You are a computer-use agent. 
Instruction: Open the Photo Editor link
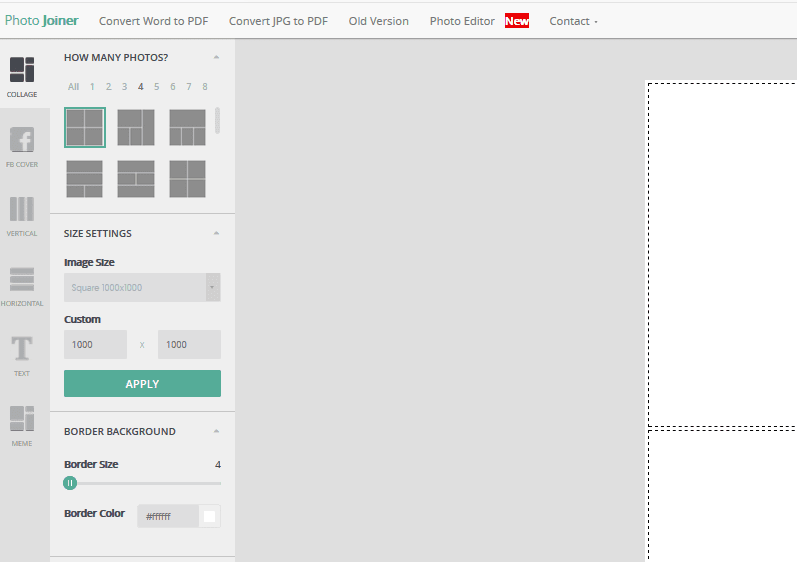point(462,21)
